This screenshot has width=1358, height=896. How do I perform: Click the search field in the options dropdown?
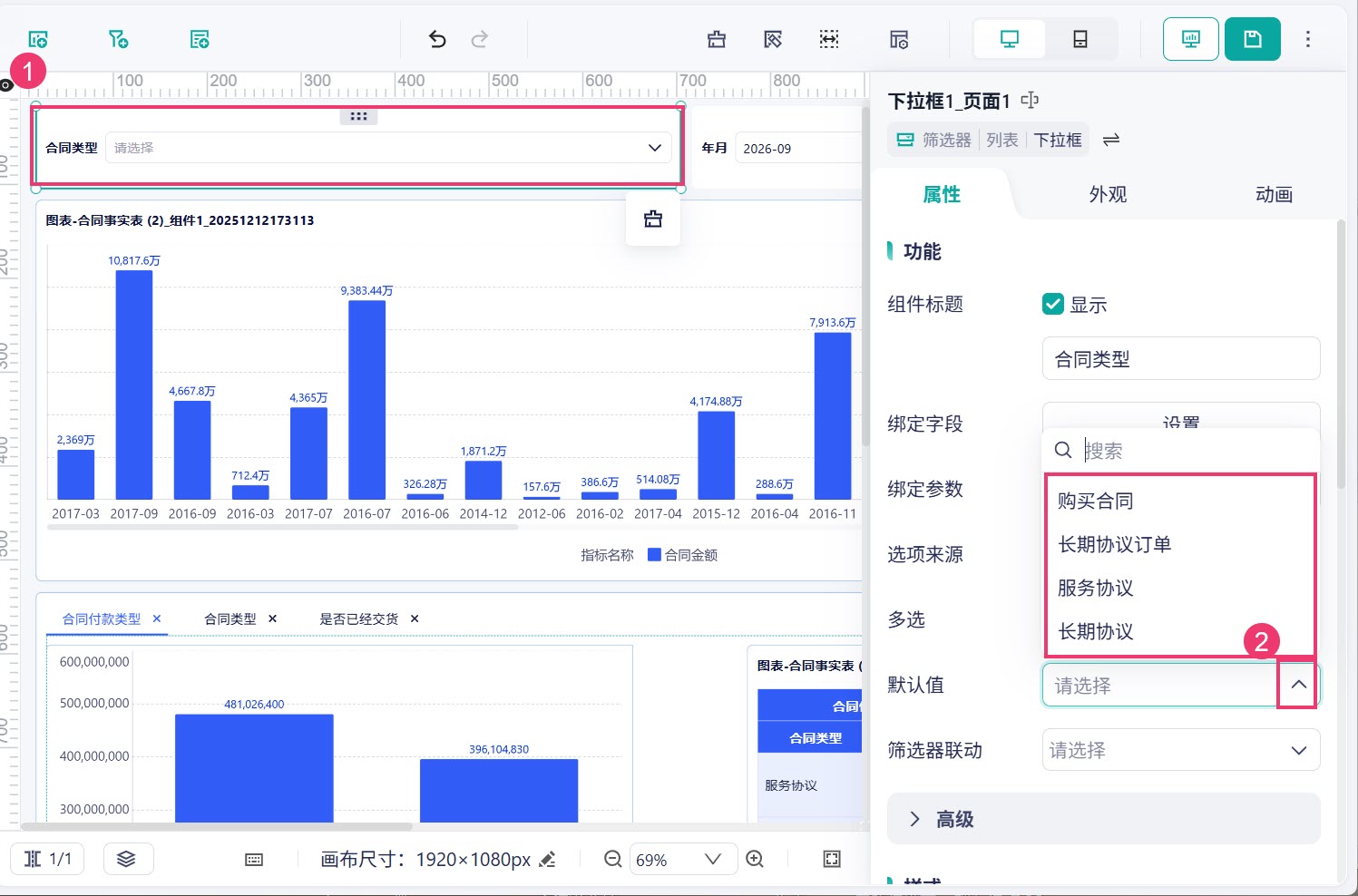[x=1180, y=450]
